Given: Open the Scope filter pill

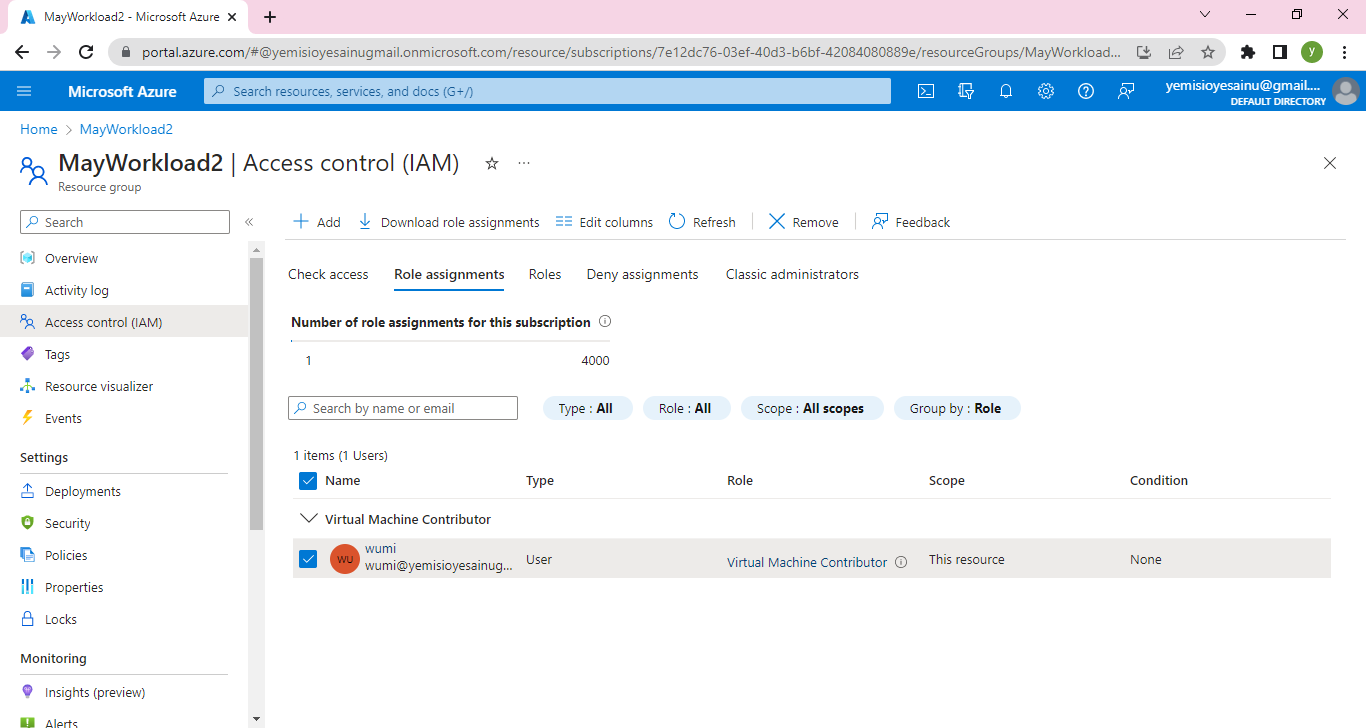Looking at the screenshot, I should (x=811, y=408).
